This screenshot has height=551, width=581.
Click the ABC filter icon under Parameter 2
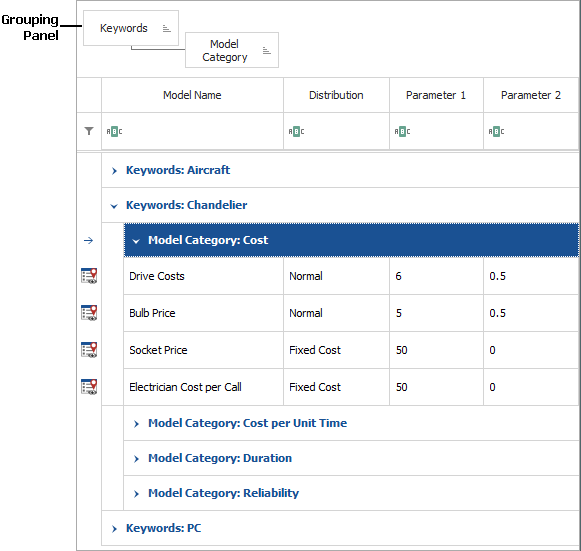point(497,132)
